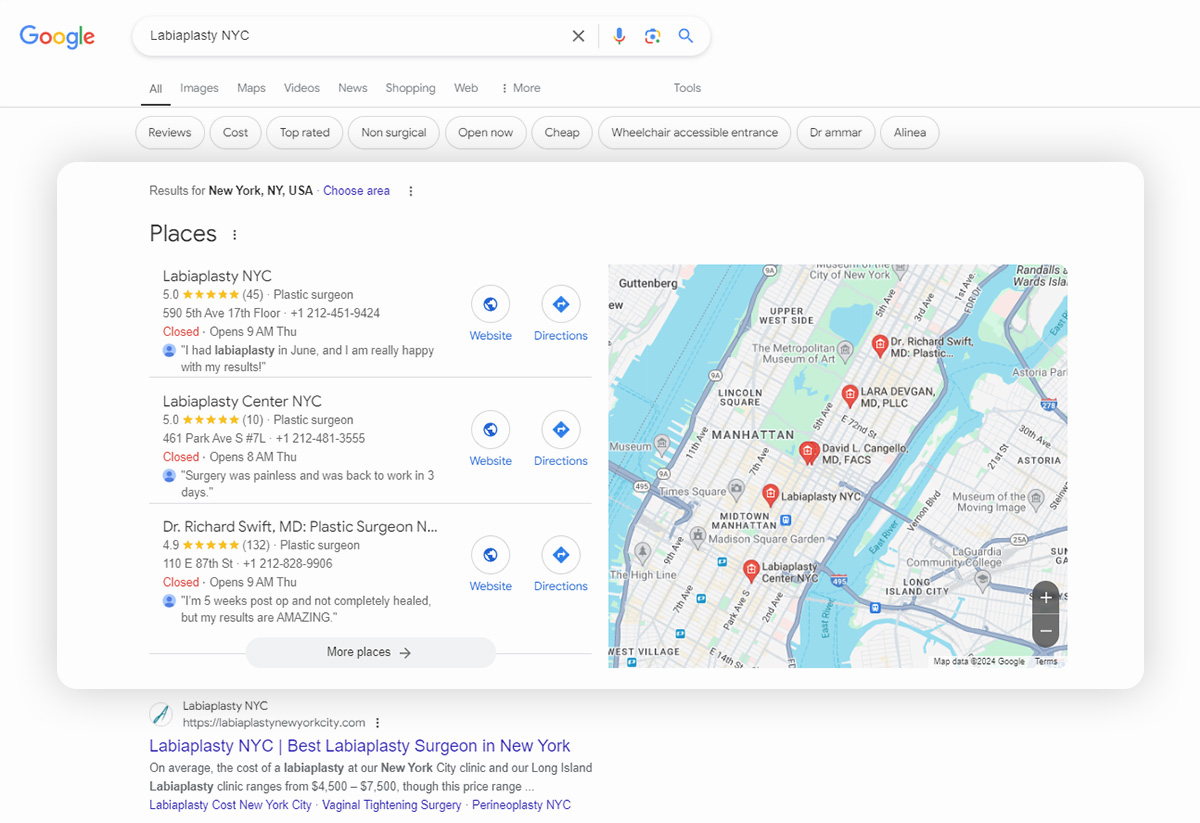Click the Choose area link
This screenshot has height=823, width=1200.
point(356,191)
